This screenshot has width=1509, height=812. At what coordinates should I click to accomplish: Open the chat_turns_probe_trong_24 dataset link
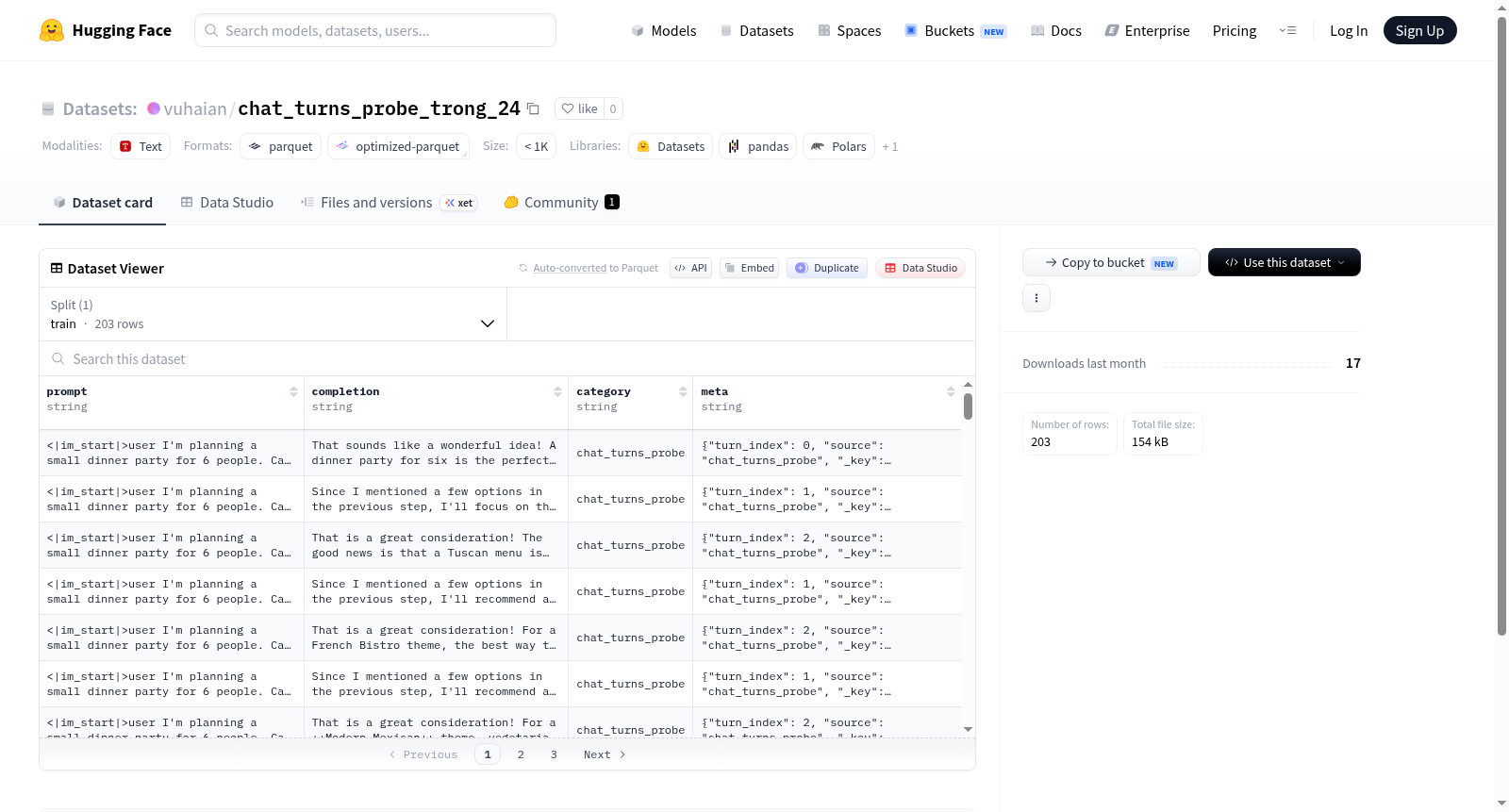tap(379, 108)
